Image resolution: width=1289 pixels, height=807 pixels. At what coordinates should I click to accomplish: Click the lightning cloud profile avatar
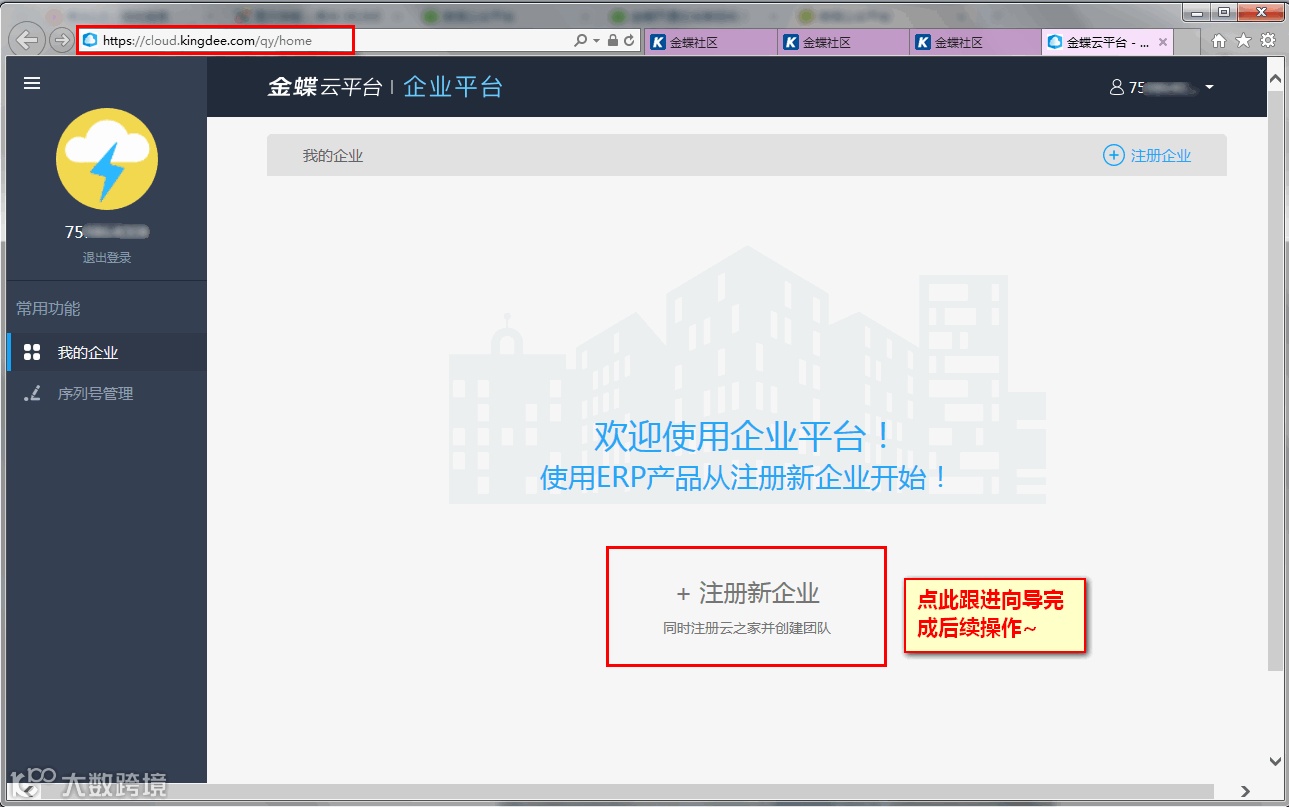coord(107,159)
